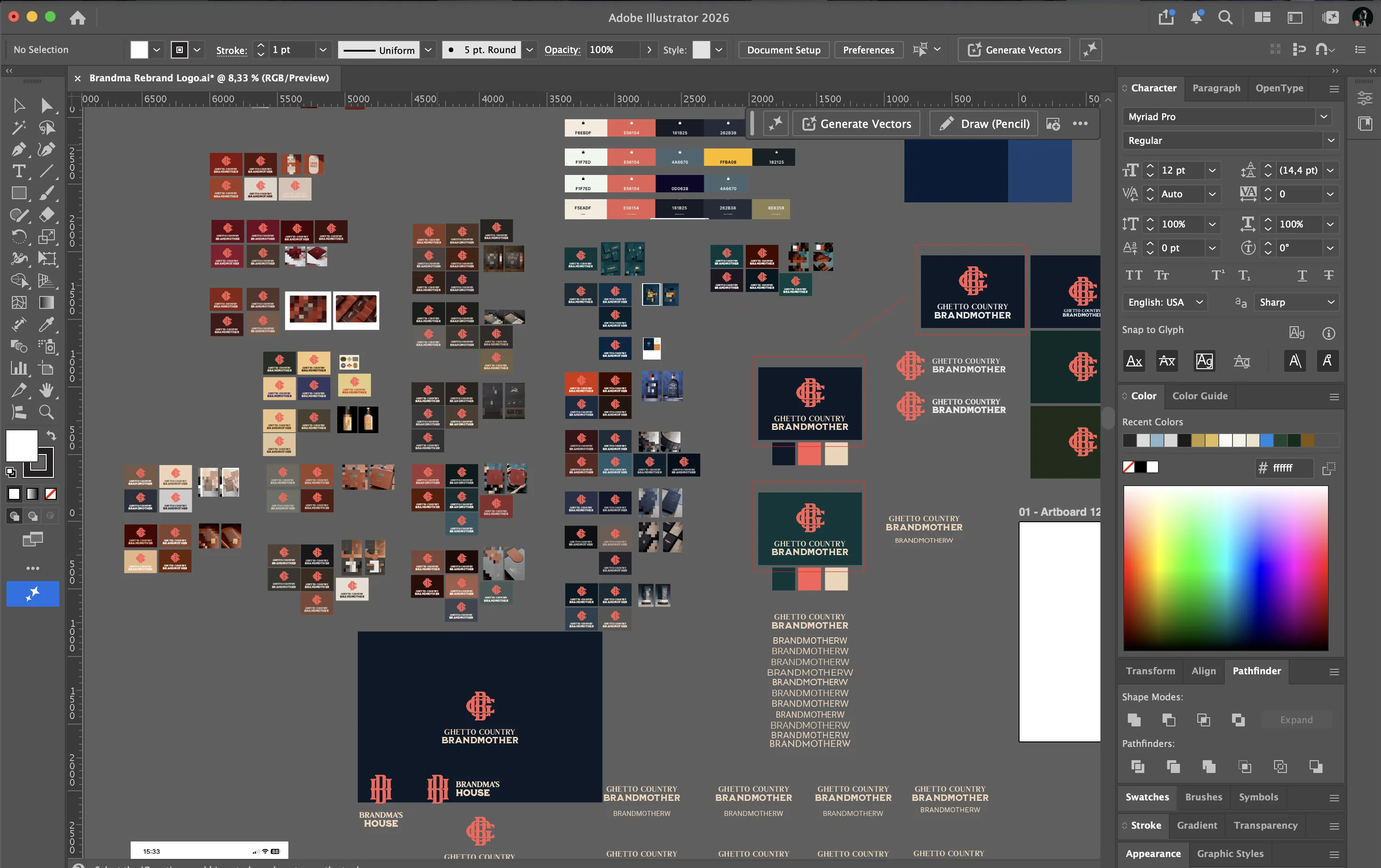
Task: Select the Shape Builder tool
Action: [19, 281]
